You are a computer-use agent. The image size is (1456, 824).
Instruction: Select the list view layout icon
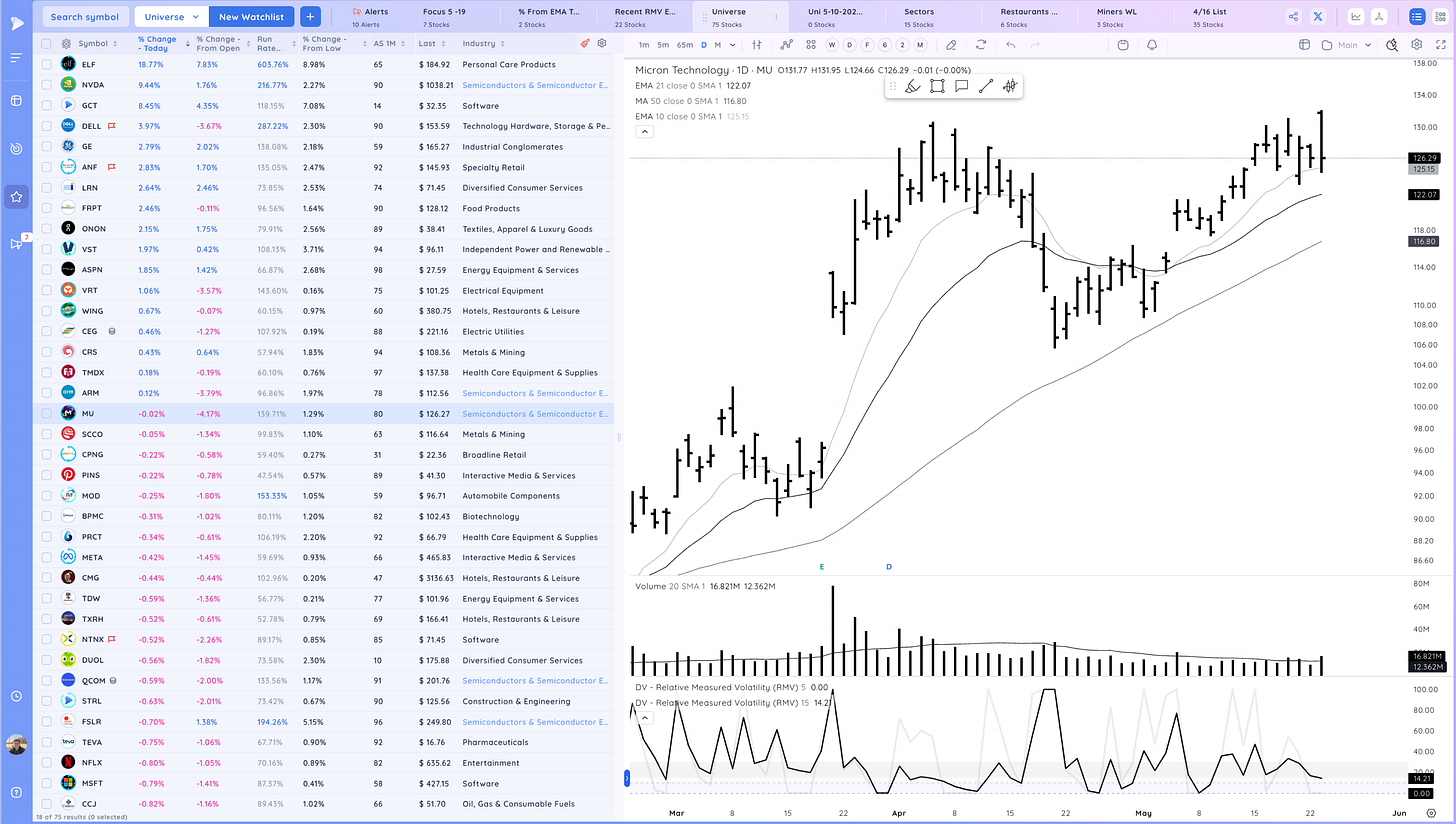tap(1417, 16)
